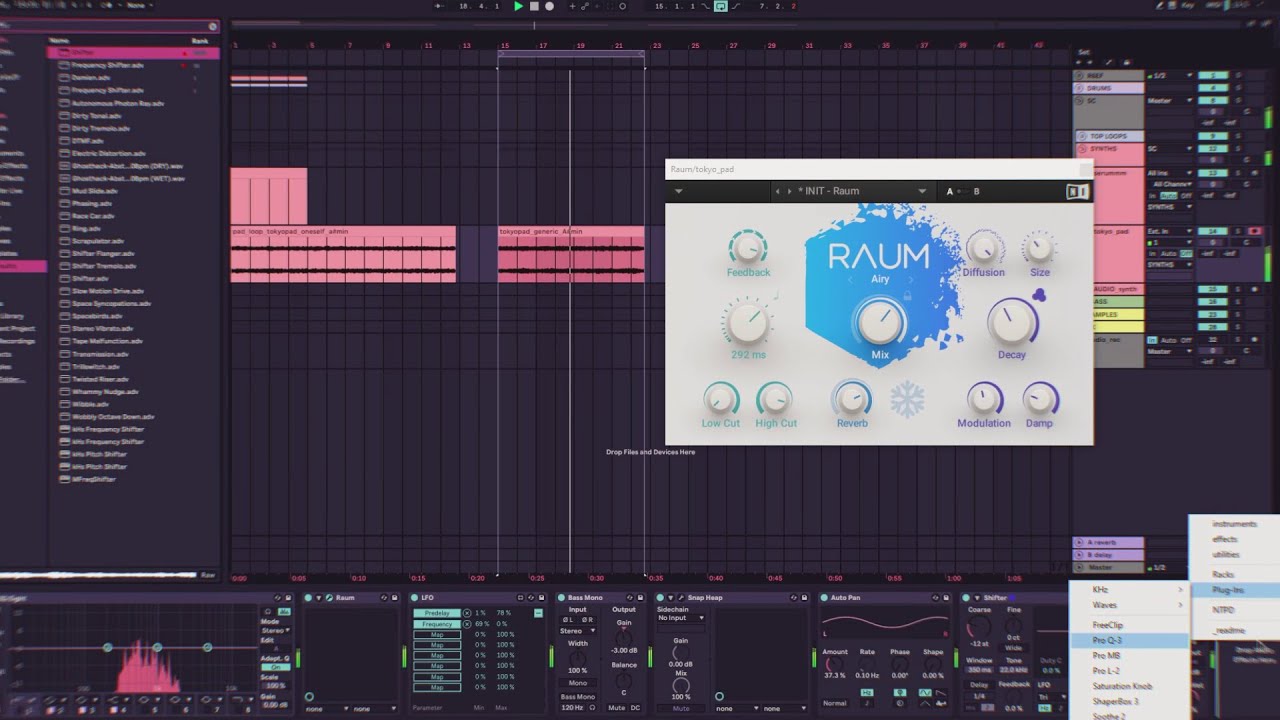Image resolution: width=1280 pixels, height=720 pixels.
Task: Open the INIT - Raum preset dropdown
Action: point(922,191)
